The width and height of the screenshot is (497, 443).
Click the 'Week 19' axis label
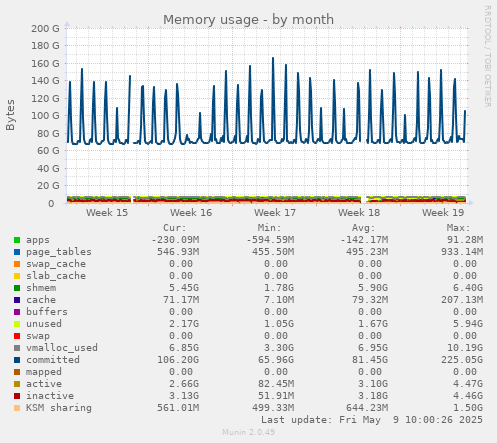click(443, 213)
